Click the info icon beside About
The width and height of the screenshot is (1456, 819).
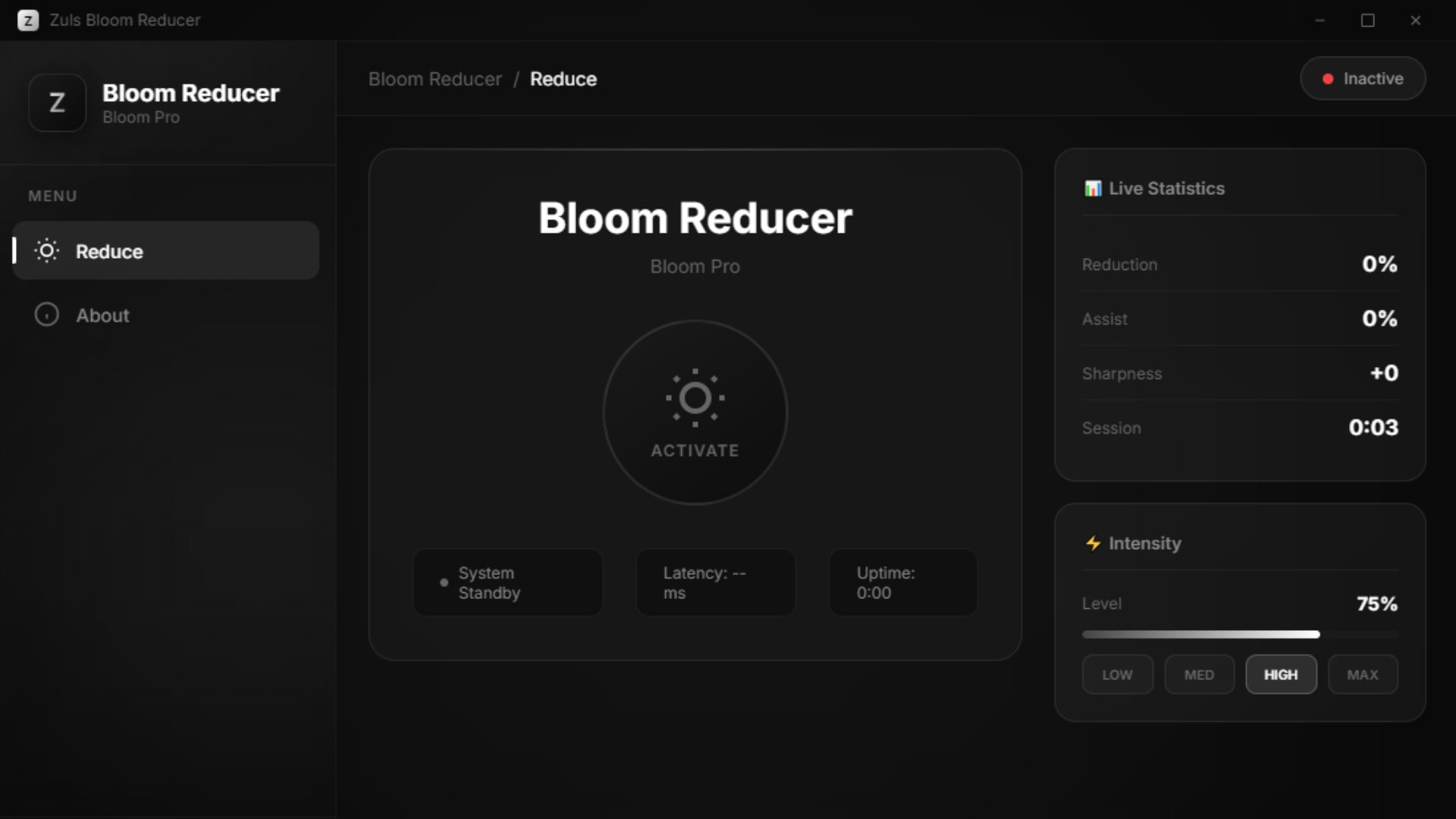pos(46,315)
